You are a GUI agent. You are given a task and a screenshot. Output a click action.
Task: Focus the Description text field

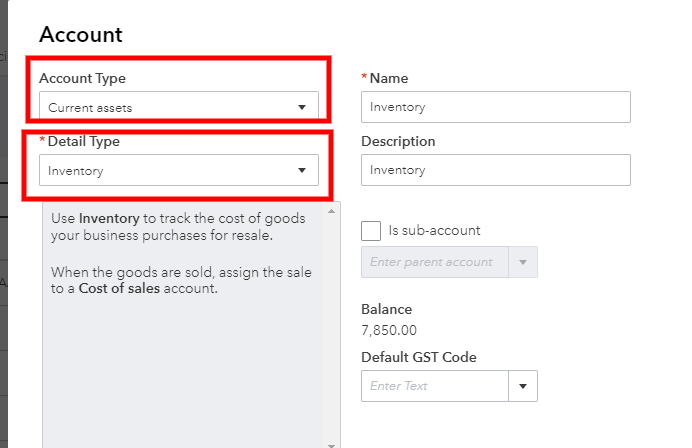[x=495, y=170]
